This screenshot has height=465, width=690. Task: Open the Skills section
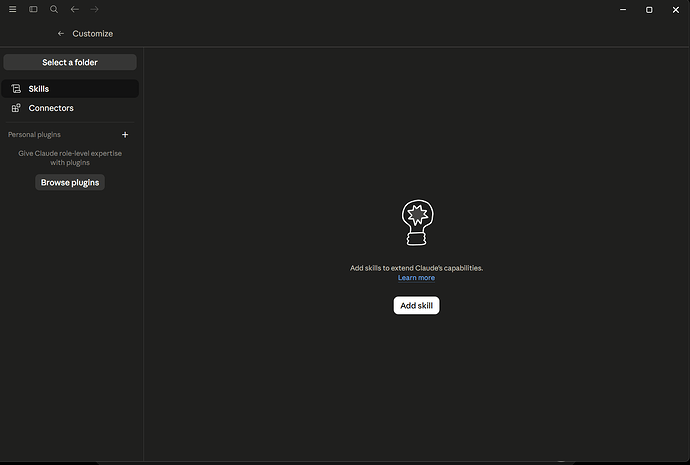70,89
